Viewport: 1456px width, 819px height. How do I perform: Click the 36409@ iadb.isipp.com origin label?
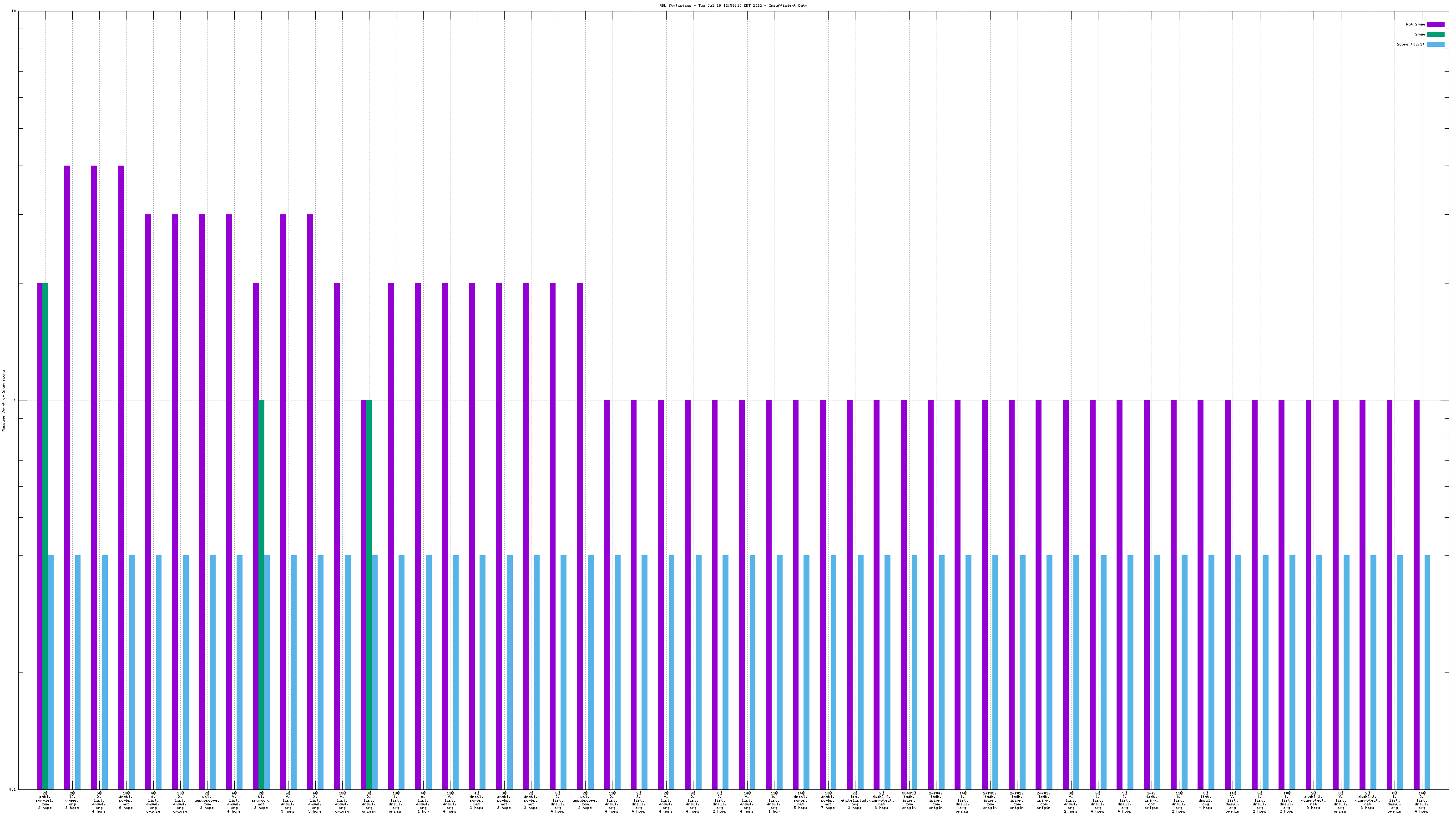pyautogui.click(x=908, y=801)
